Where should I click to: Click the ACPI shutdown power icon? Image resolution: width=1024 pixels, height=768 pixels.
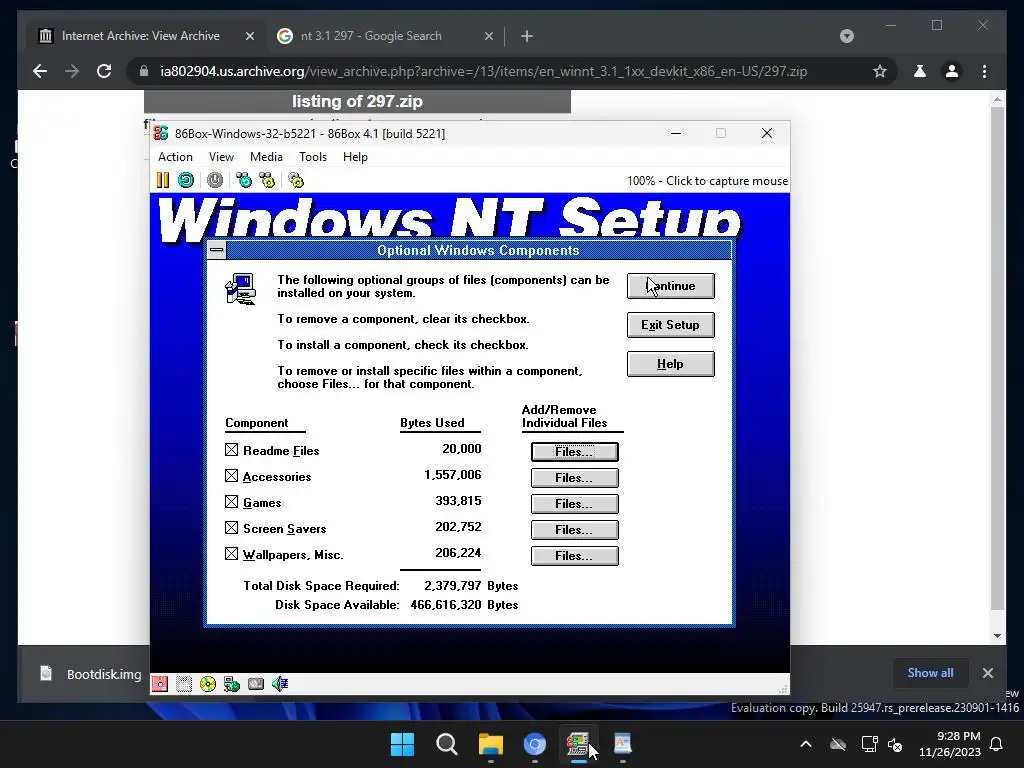215,180
